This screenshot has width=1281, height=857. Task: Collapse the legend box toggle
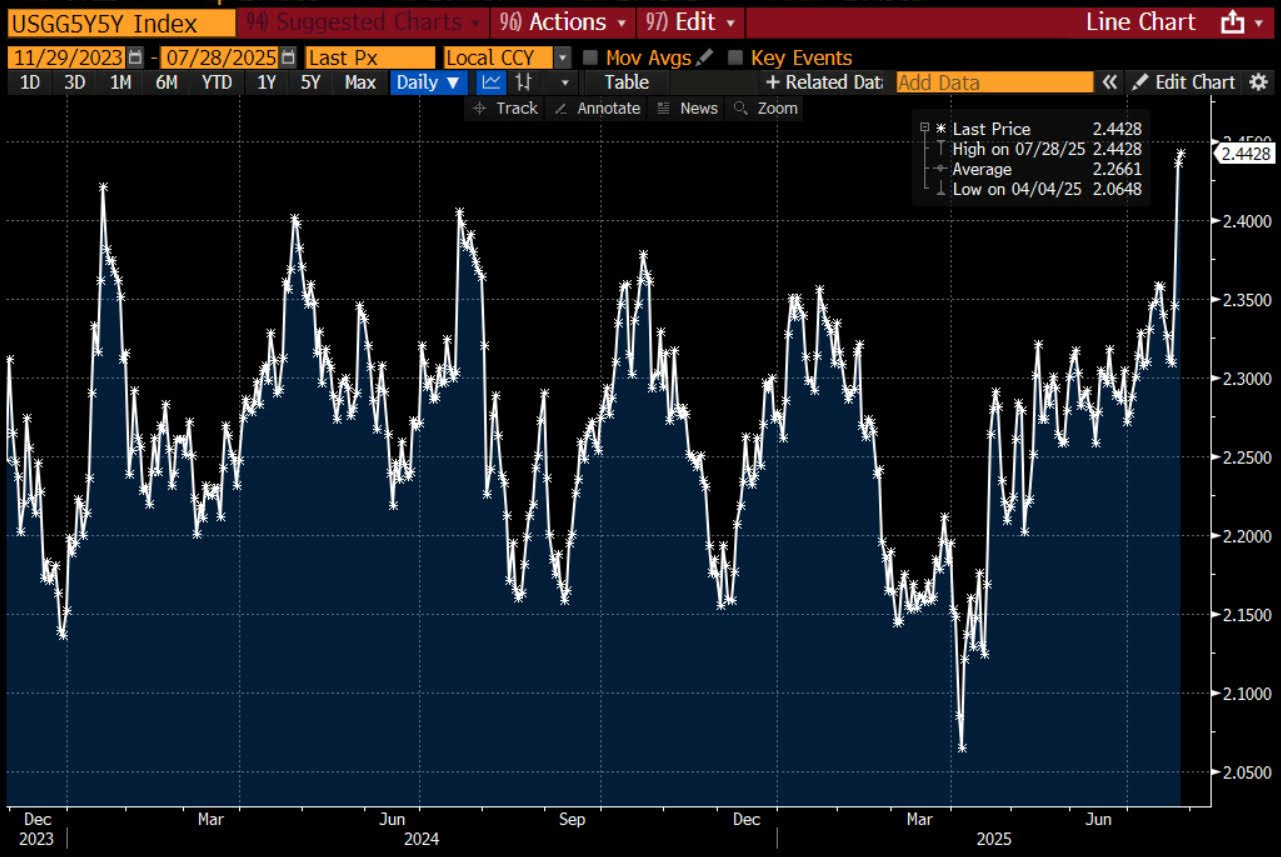coord(924,128)
